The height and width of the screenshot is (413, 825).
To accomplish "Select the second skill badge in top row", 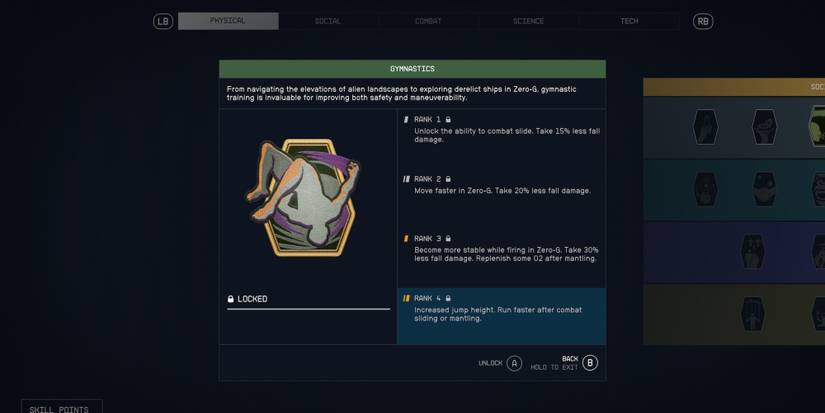I will [x=764, y=127].
